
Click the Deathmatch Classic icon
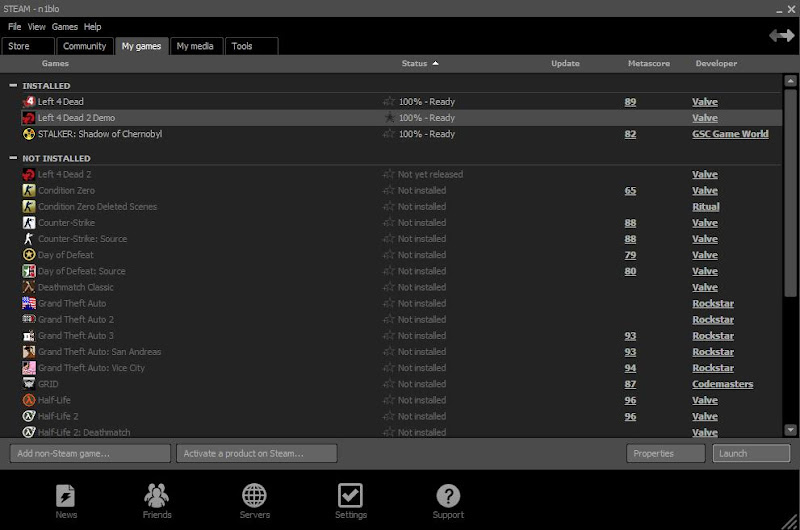[x=29, y=287]
